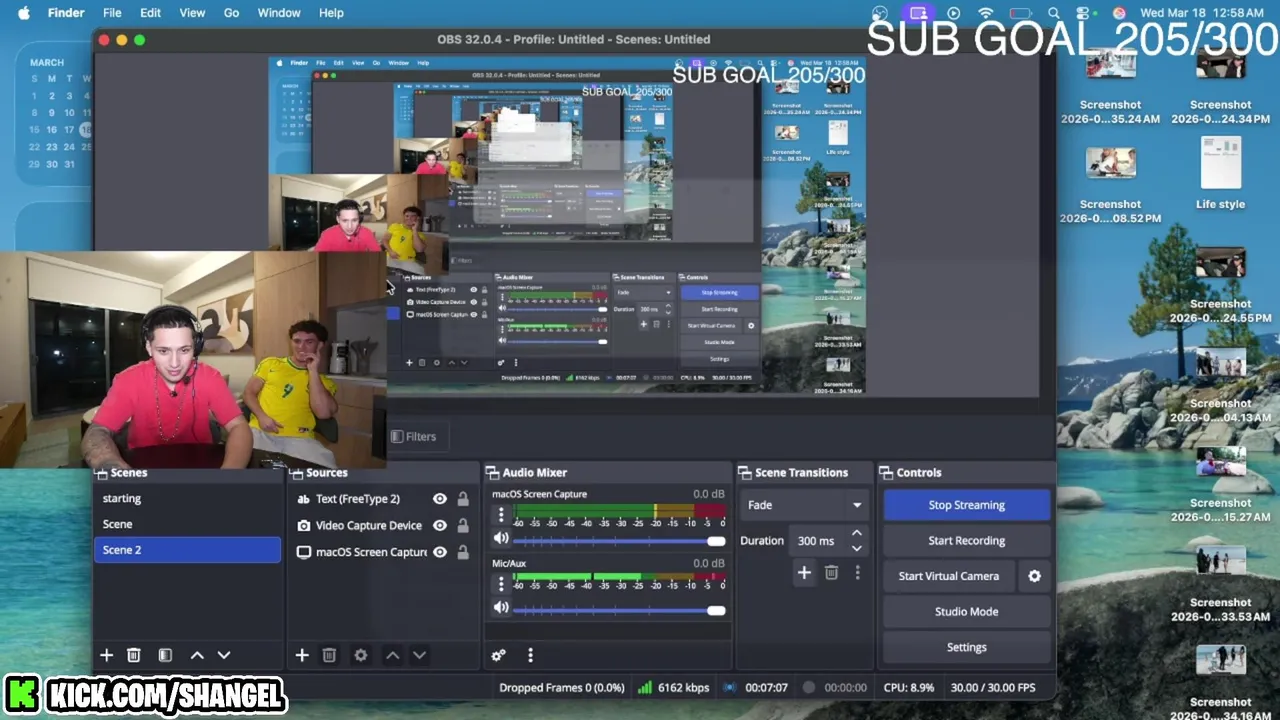Open the Fade transition dropdown
This screenshot has width=1280, height=720.
pyautogui.click(x=805, y=505)
